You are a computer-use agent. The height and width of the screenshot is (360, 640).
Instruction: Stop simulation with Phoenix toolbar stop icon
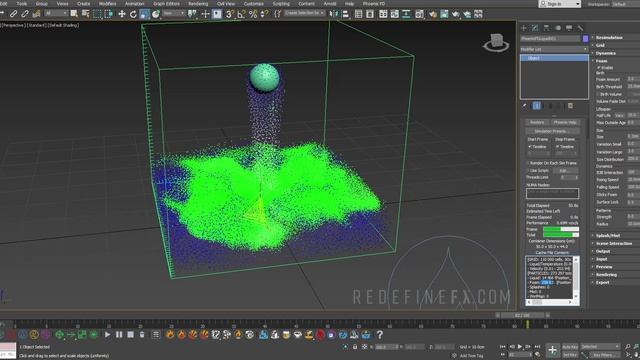click(131, 335)
